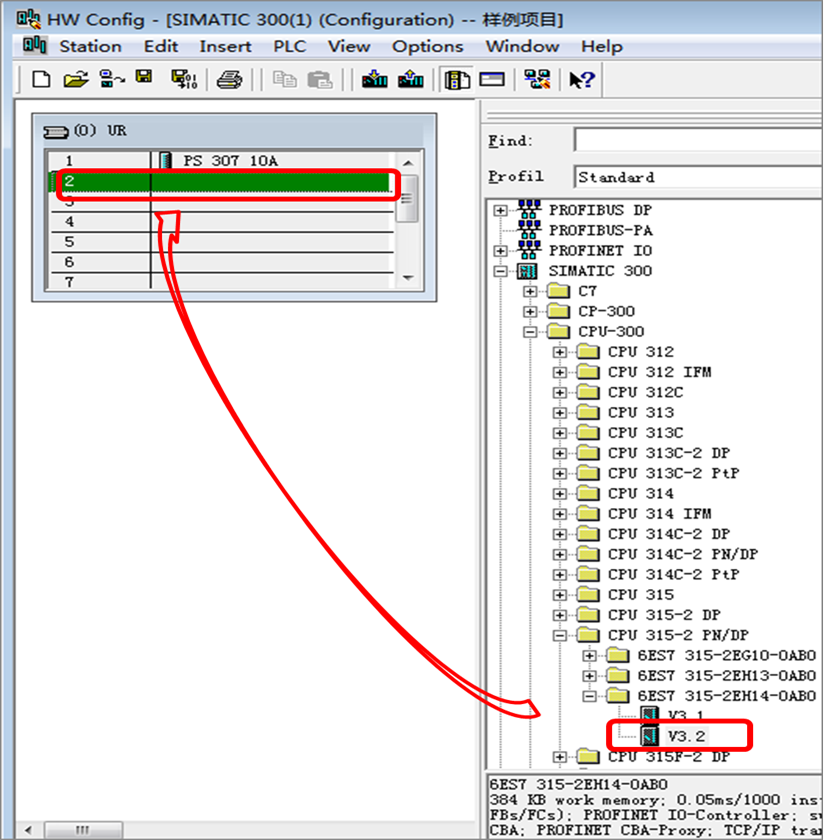Click the New station toolbar icon
The width and height of the screenshot is (824, 840).
pos(41,79)
